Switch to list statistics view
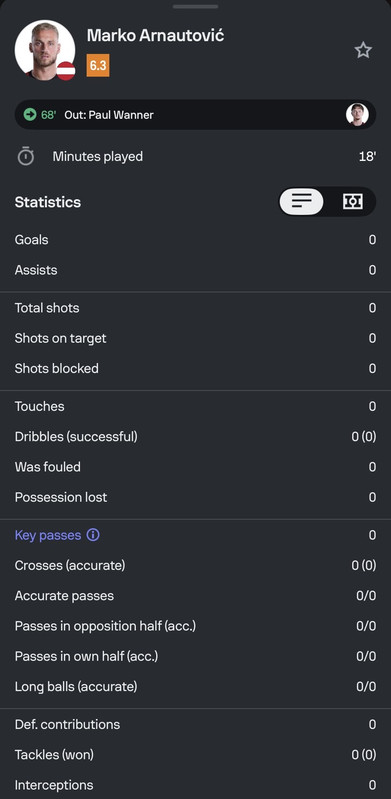 coord(301,202)
